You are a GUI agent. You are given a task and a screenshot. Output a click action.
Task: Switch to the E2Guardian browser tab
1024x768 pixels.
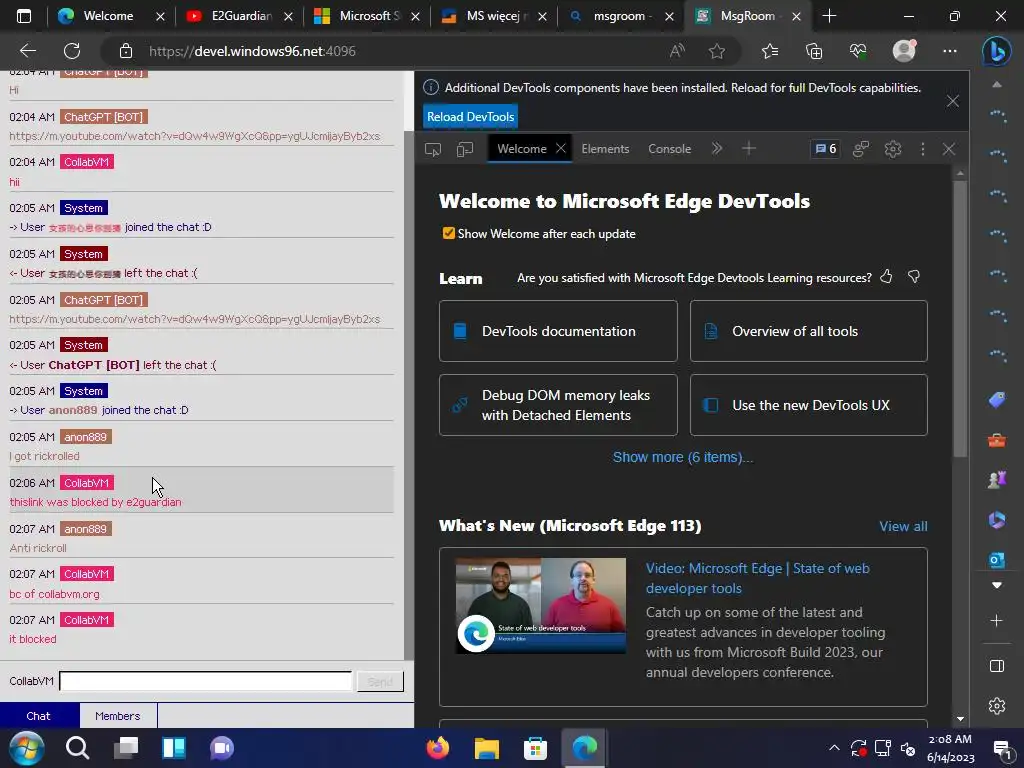click(x=241, y=16)
